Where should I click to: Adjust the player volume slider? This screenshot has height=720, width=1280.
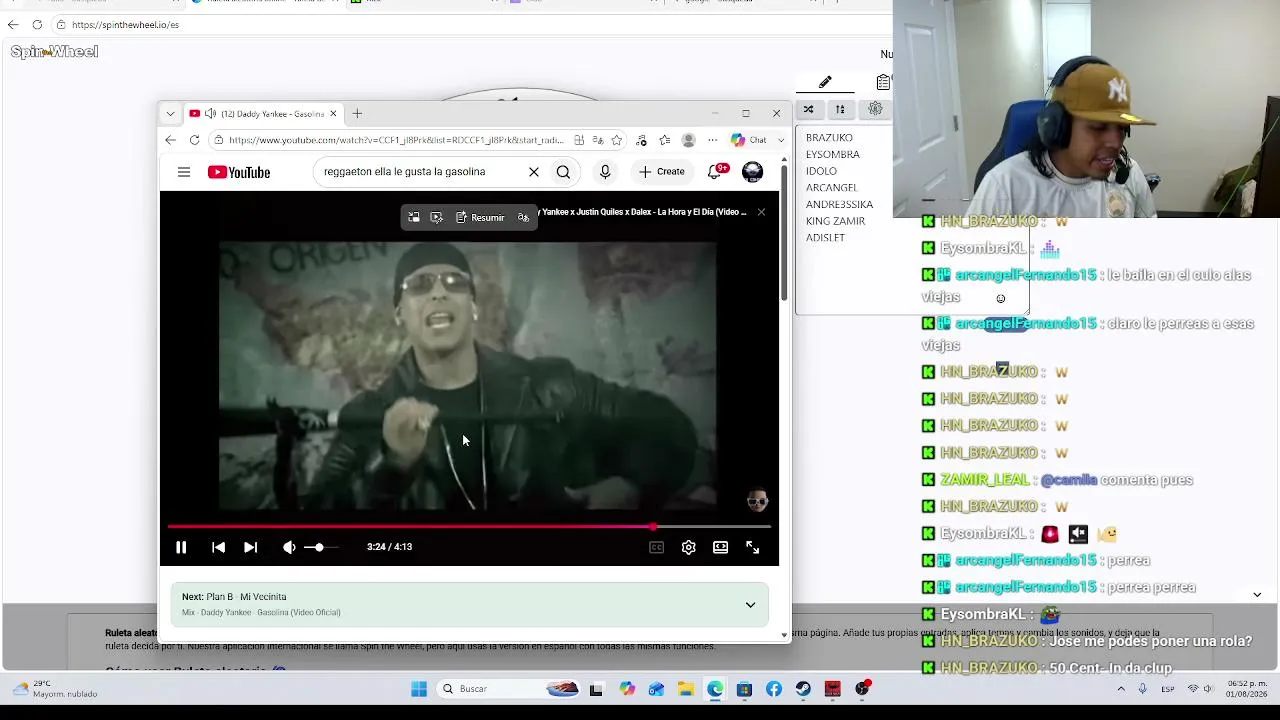click(320, 547)
